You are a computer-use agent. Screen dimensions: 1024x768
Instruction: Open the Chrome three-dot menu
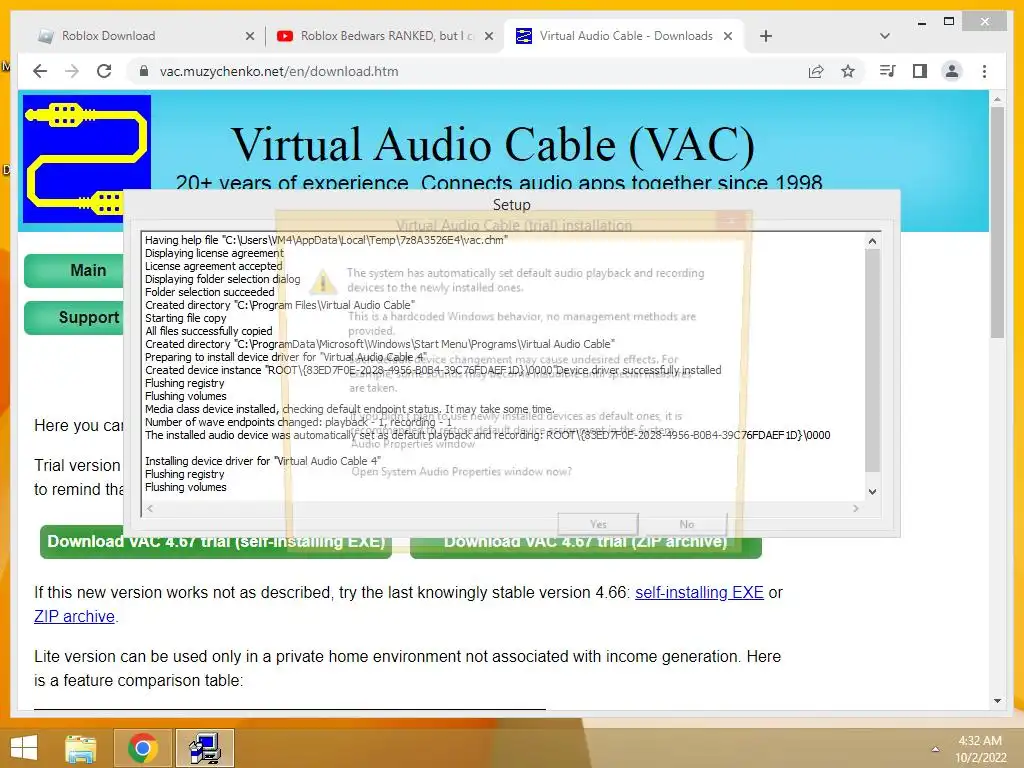(x=984, y=71)
